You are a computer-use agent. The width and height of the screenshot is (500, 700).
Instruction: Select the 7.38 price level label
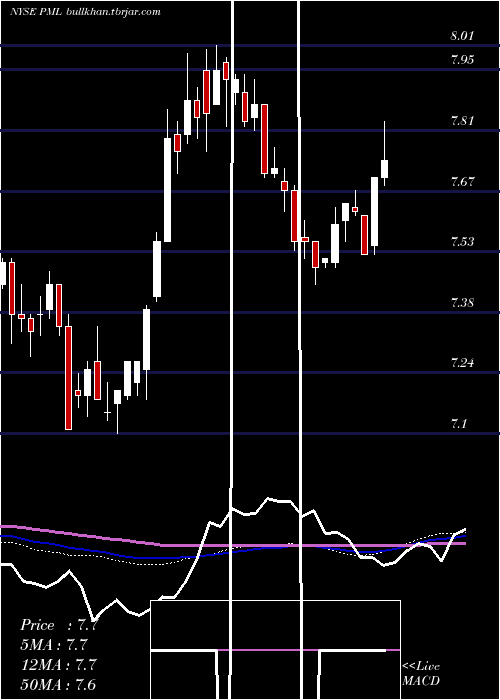coord(462,303)
